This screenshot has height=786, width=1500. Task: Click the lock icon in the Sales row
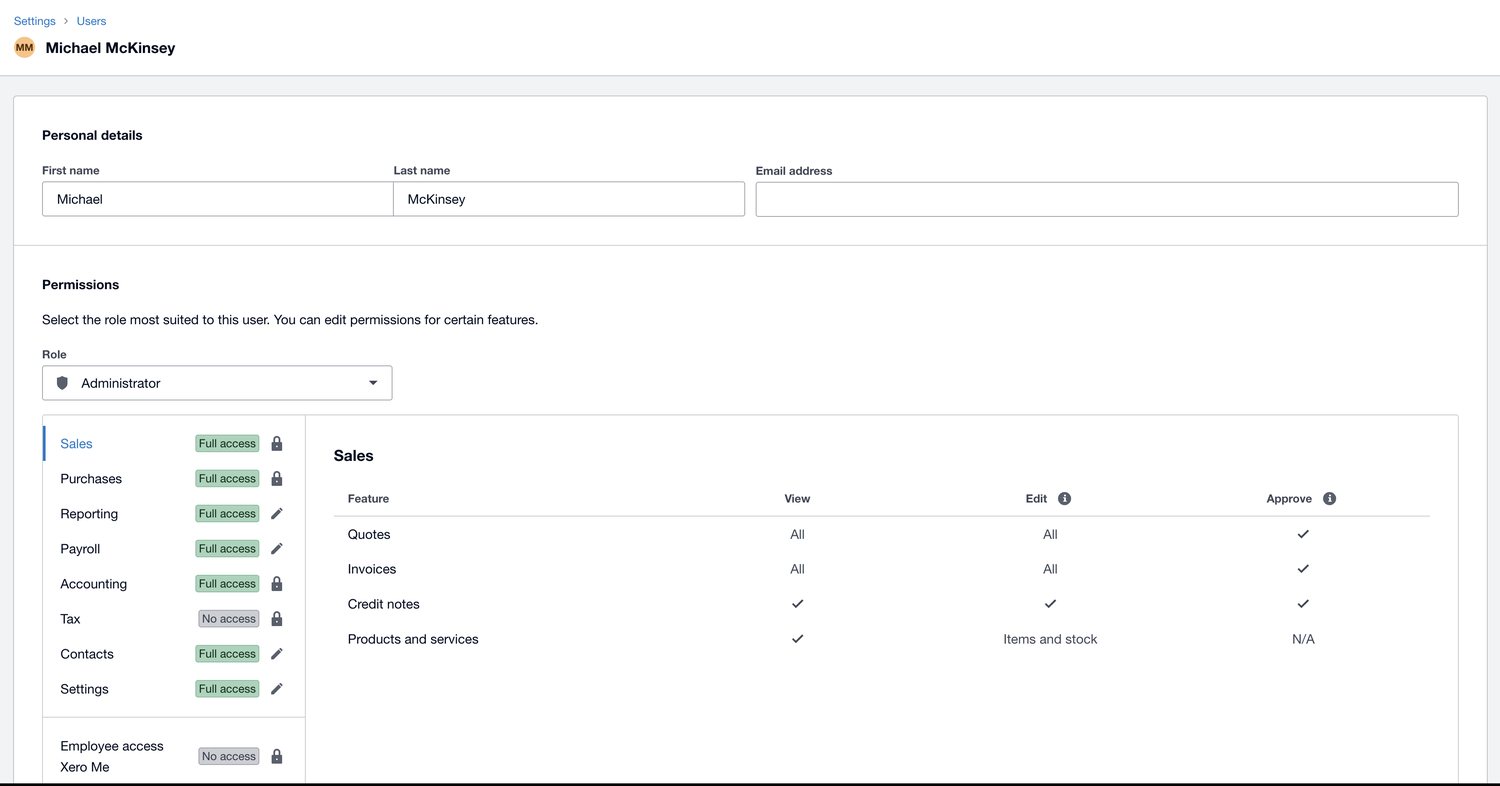pyautogui.click(x=277, y=443)
